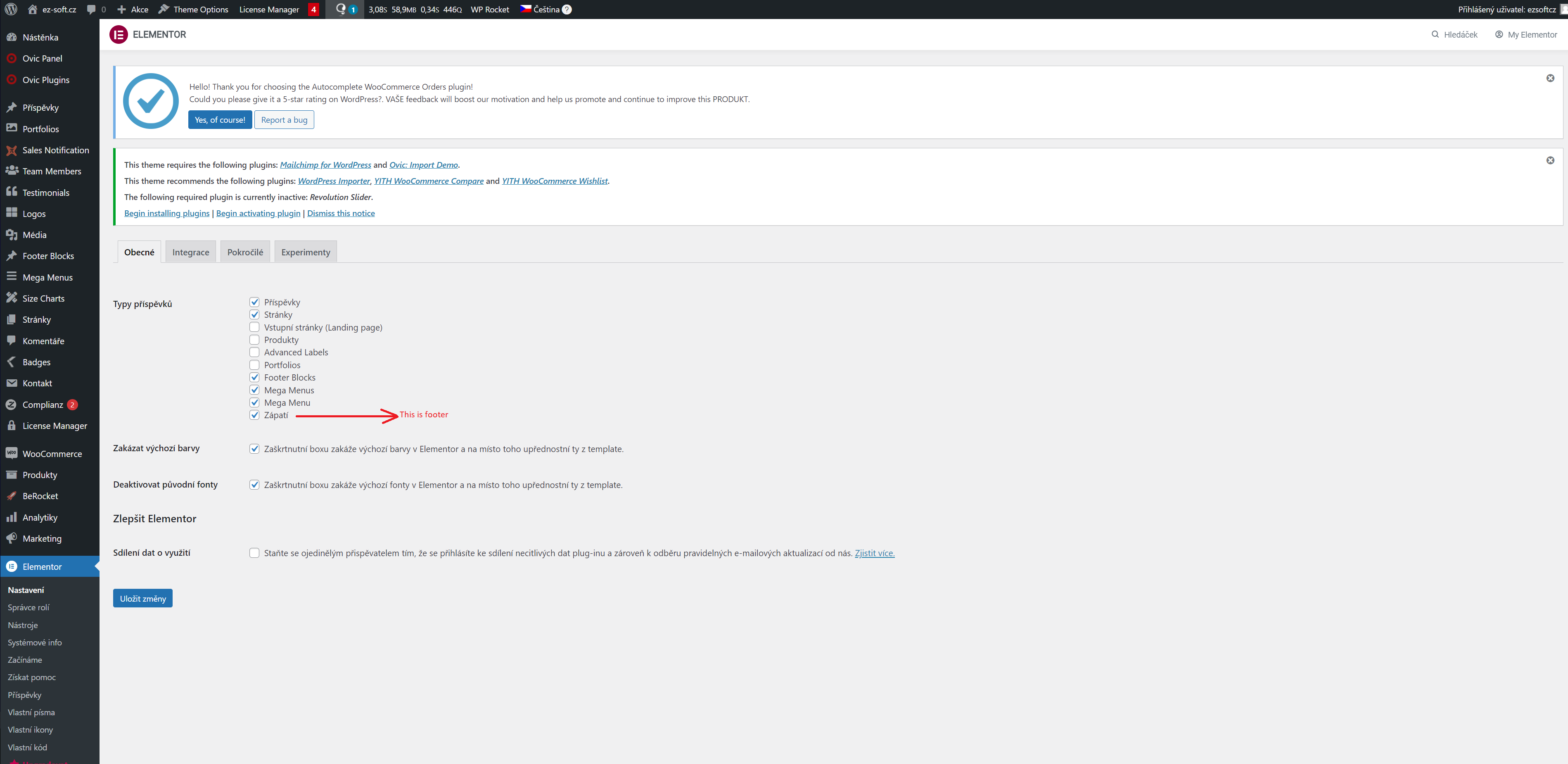Open Ovic Panel sidebar icon
Screen dimensions: 1568x764
pyautogui.click(x=12, y=59)
